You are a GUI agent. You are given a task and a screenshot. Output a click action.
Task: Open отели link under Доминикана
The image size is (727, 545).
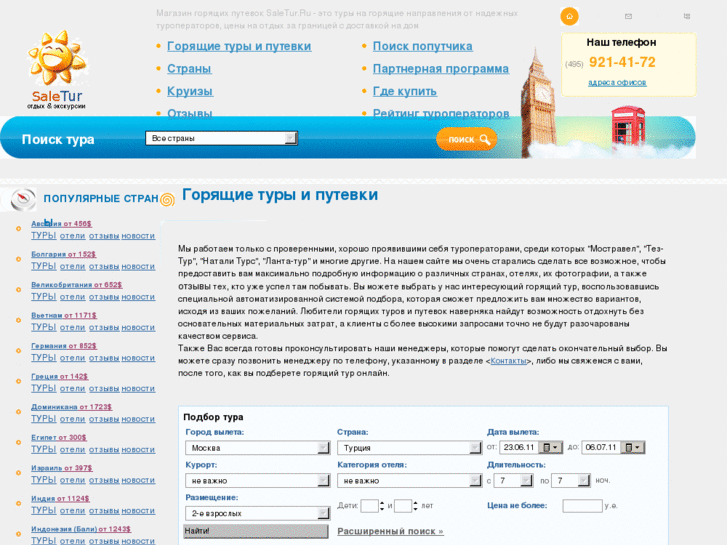(72, 419)
